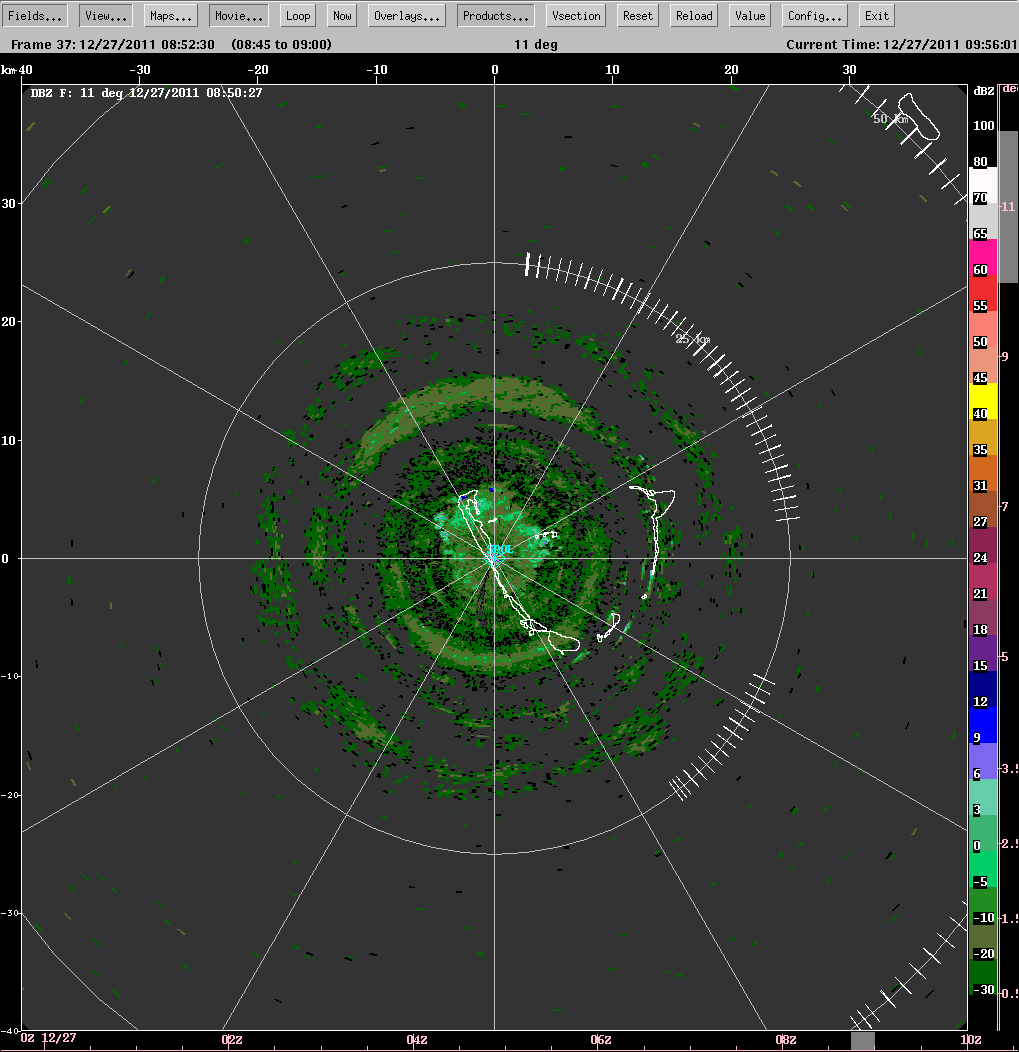This screenshot has width=1019, height=1052.
Task: Open the Config... menu button
Action: coord(814,15)
